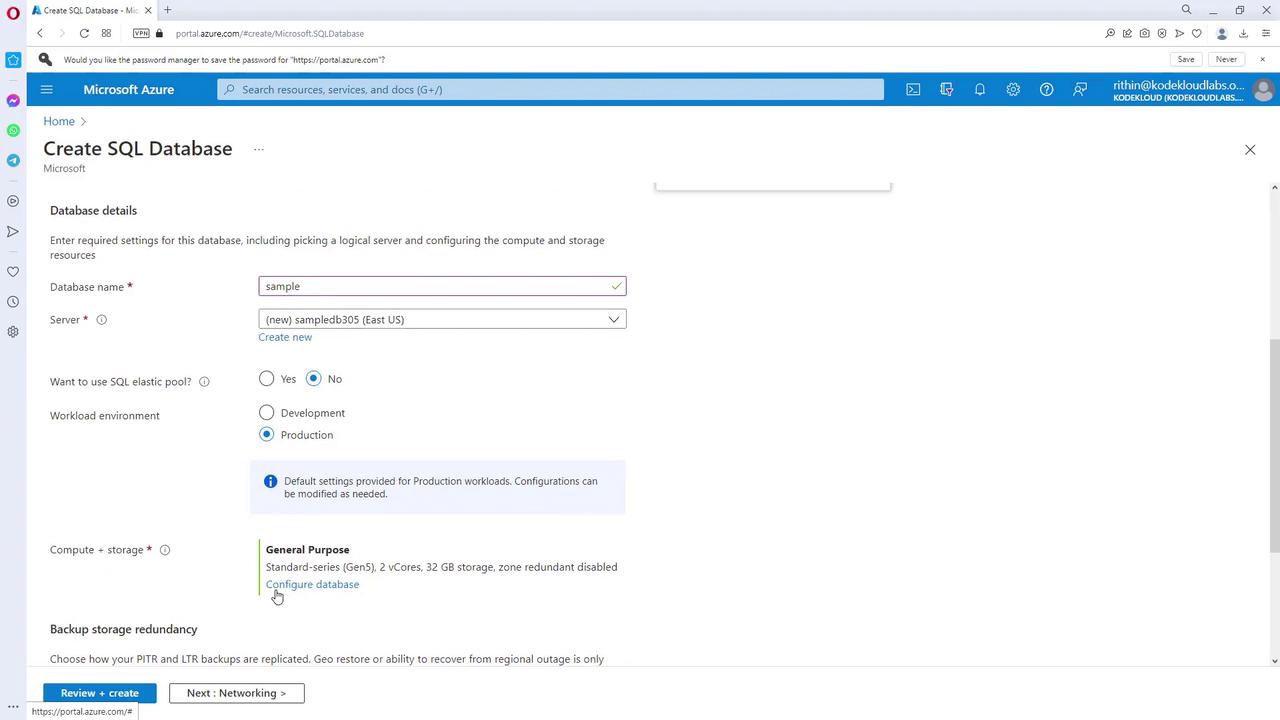Click Never in password manager prompt
This screenshot has height=720, width=1280.
click(x=1226, y=59)
